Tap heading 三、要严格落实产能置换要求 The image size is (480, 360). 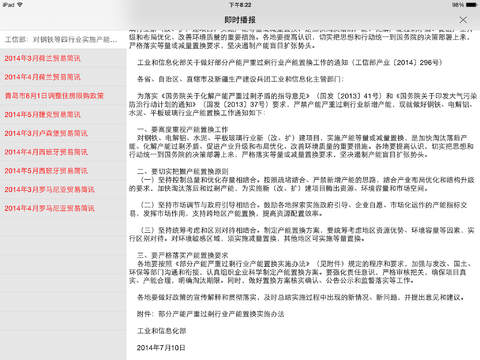pos(183,255)
